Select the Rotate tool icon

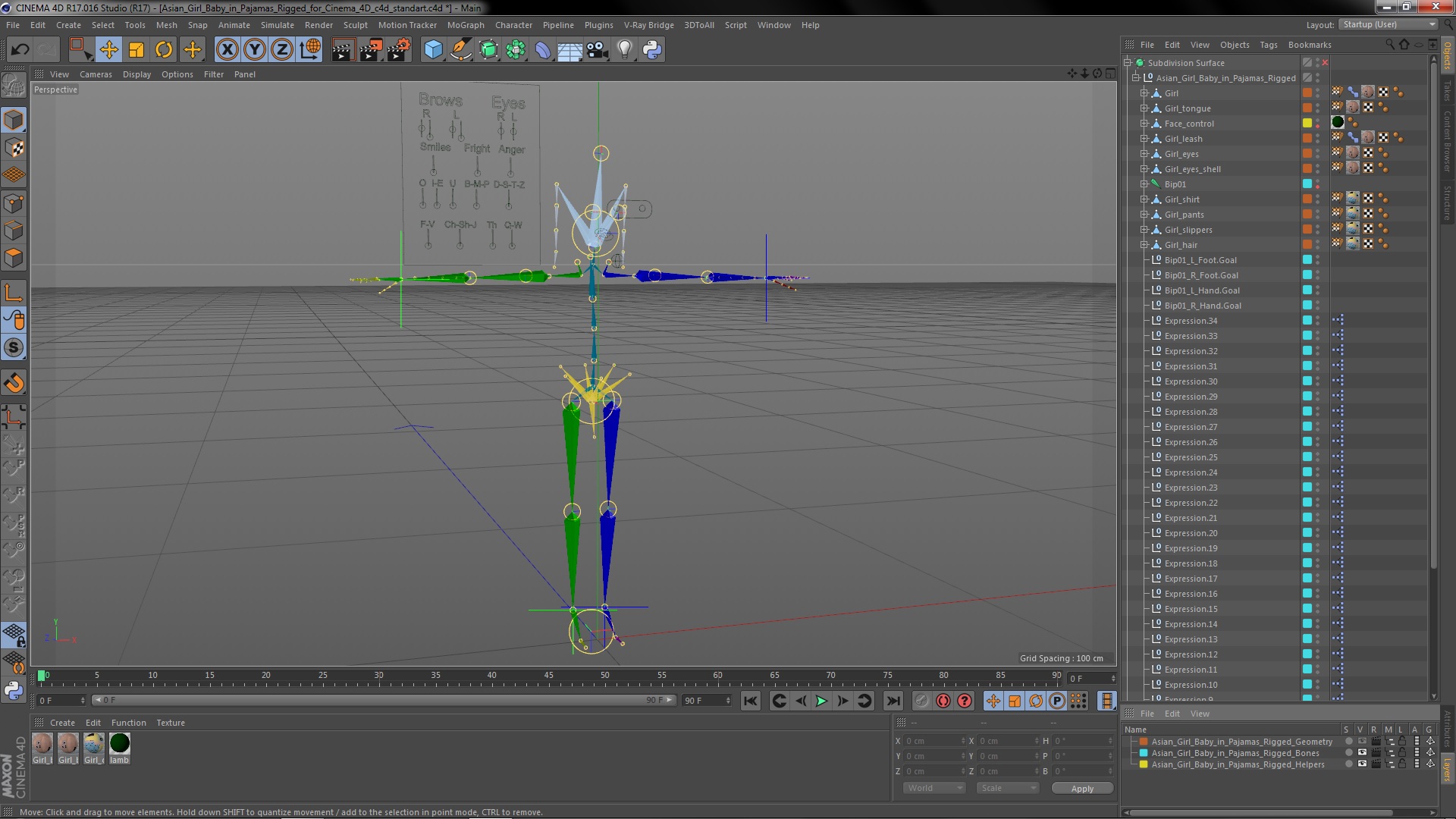(164, 50)
